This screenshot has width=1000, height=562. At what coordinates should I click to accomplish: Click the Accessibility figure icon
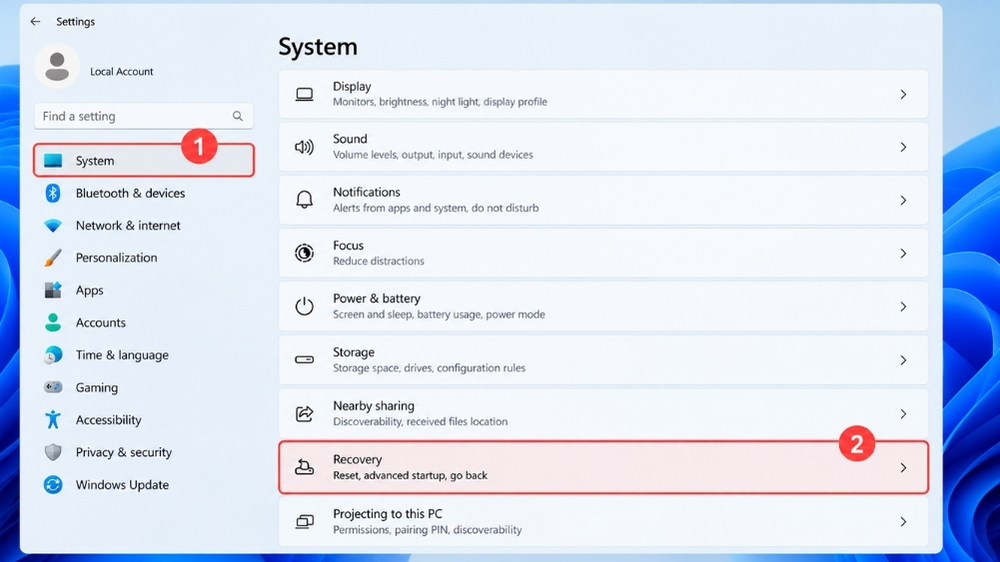tap(53, 419)
